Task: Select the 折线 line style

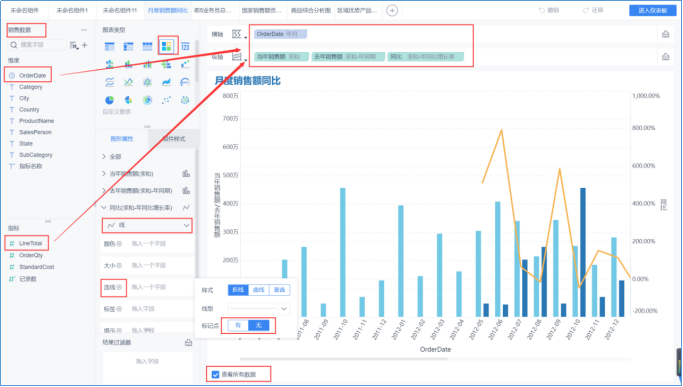Action: (x=238, y=290)
